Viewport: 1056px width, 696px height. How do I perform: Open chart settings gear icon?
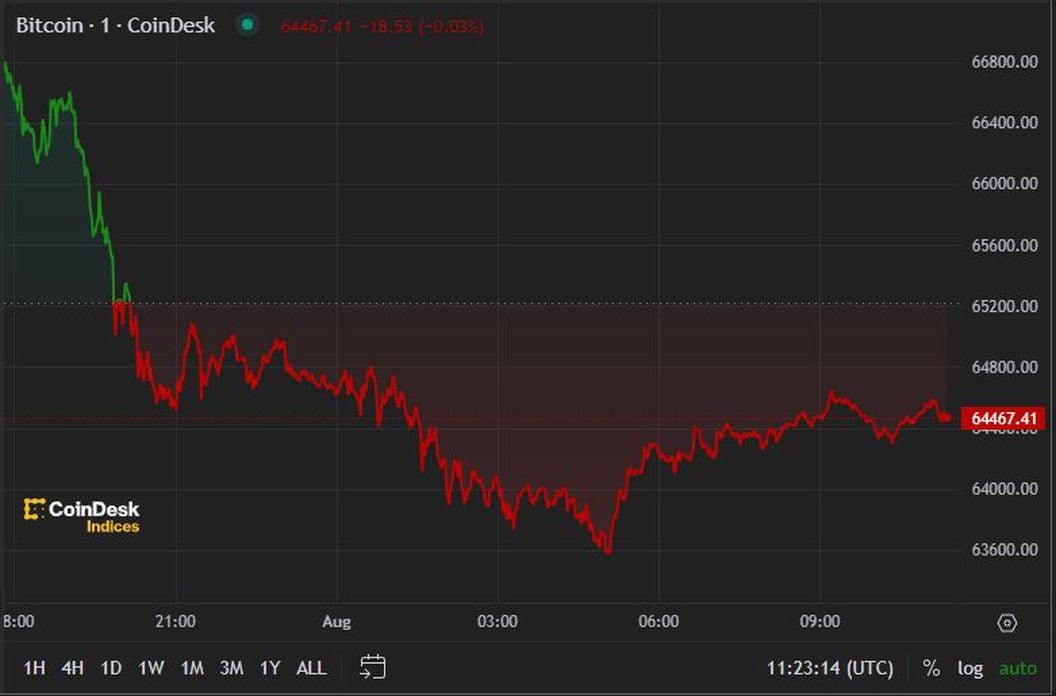coord(1007,623)
